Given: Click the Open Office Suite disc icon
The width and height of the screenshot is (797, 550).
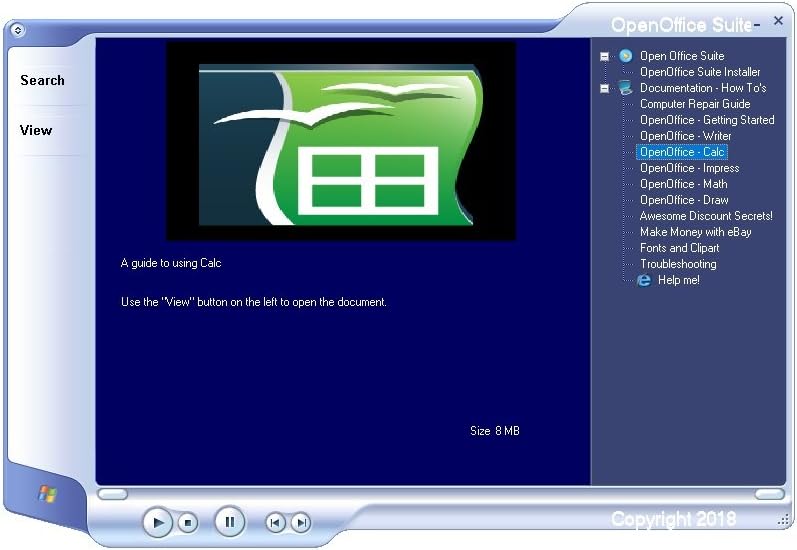Looking at the screenshot, I should tap(625, 56).
